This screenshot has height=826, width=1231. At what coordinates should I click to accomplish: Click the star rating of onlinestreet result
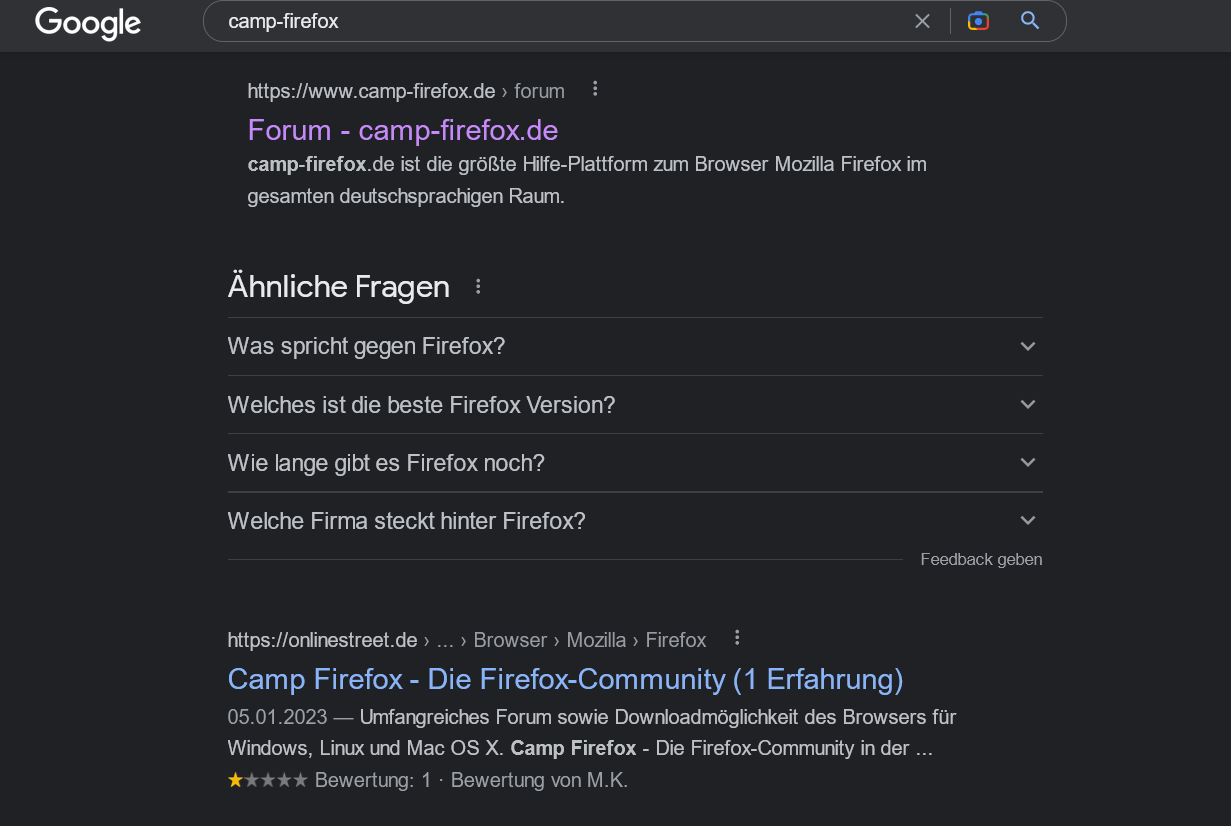(x=268, y=780)
